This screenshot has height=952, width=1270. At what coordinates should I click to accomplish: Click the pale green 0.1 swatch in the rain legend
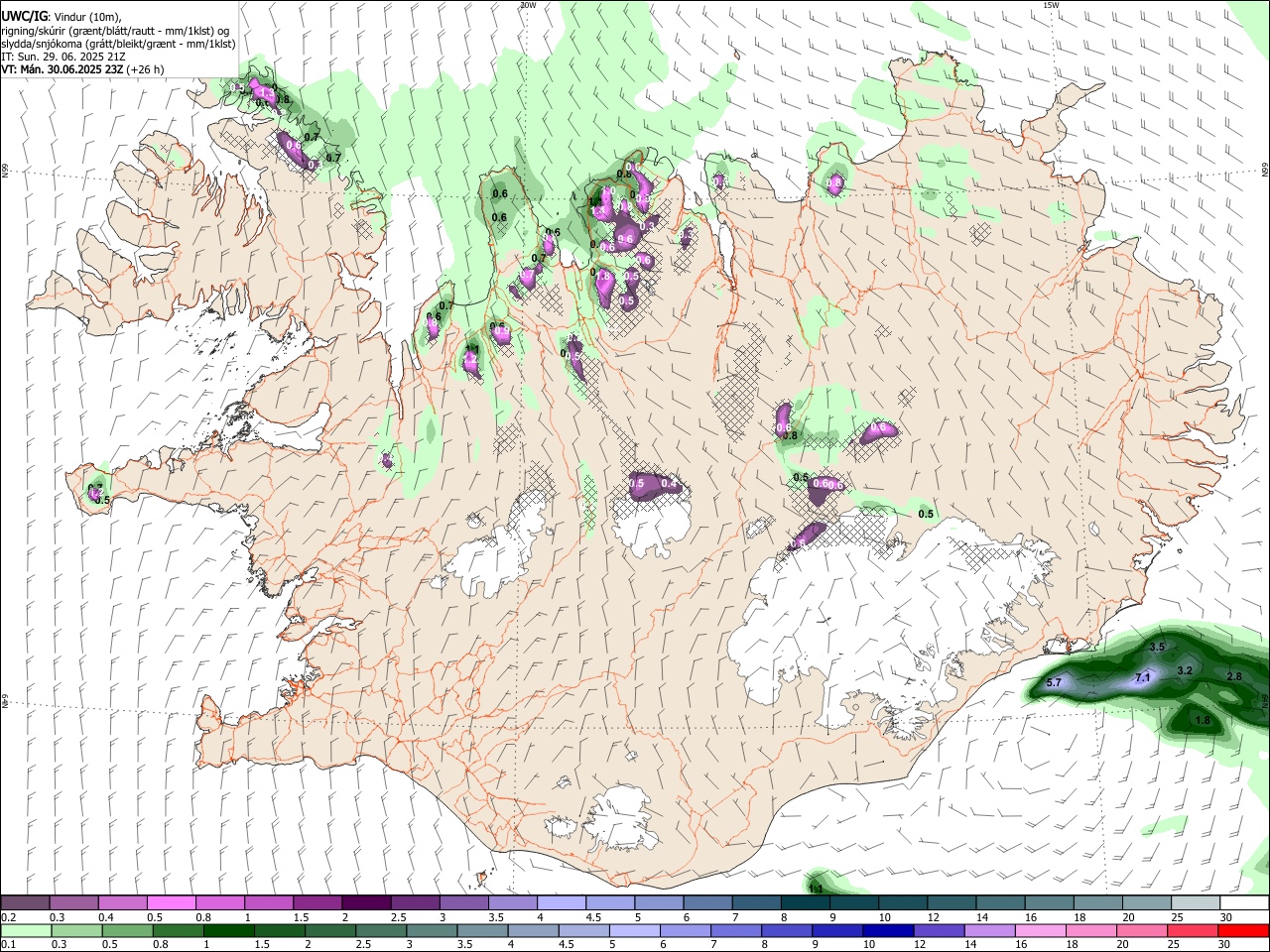[26, 930]
